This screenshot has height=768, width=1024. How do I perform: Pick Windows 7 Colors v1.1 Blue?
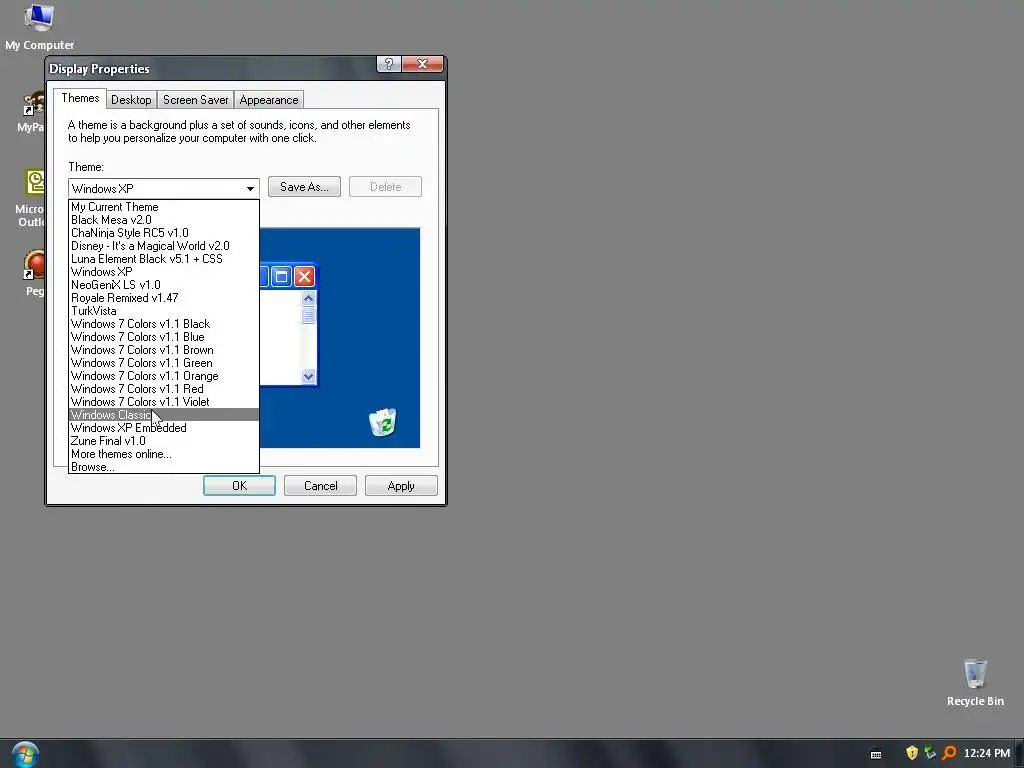[164, 337]
